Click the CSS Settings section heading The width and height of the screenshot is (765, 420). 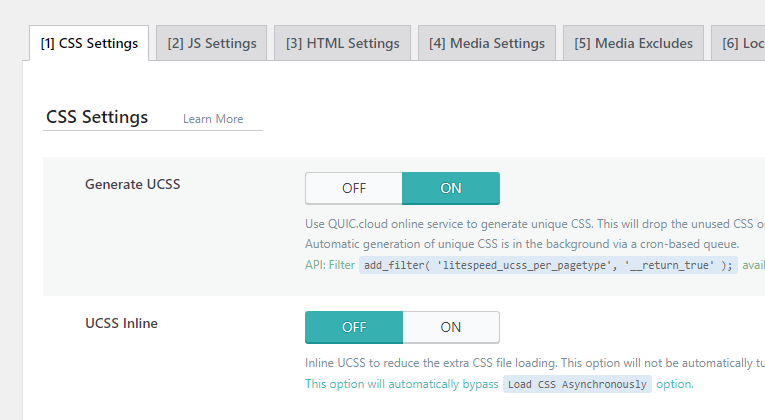(97, 117)
